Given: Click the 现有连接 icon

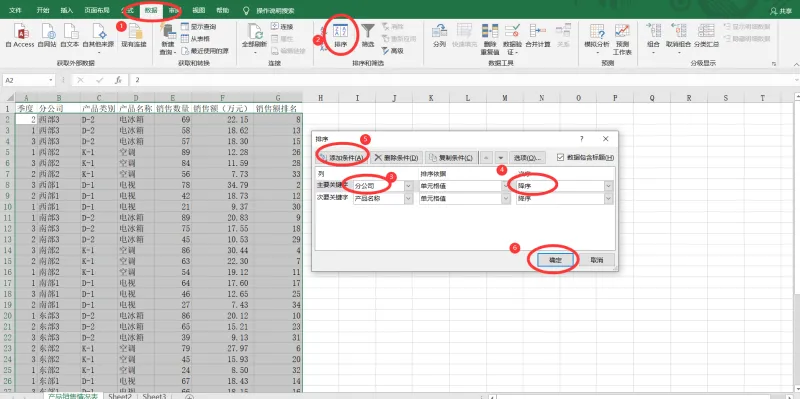Looking at the screenshot, I should [x=134, y=36].
